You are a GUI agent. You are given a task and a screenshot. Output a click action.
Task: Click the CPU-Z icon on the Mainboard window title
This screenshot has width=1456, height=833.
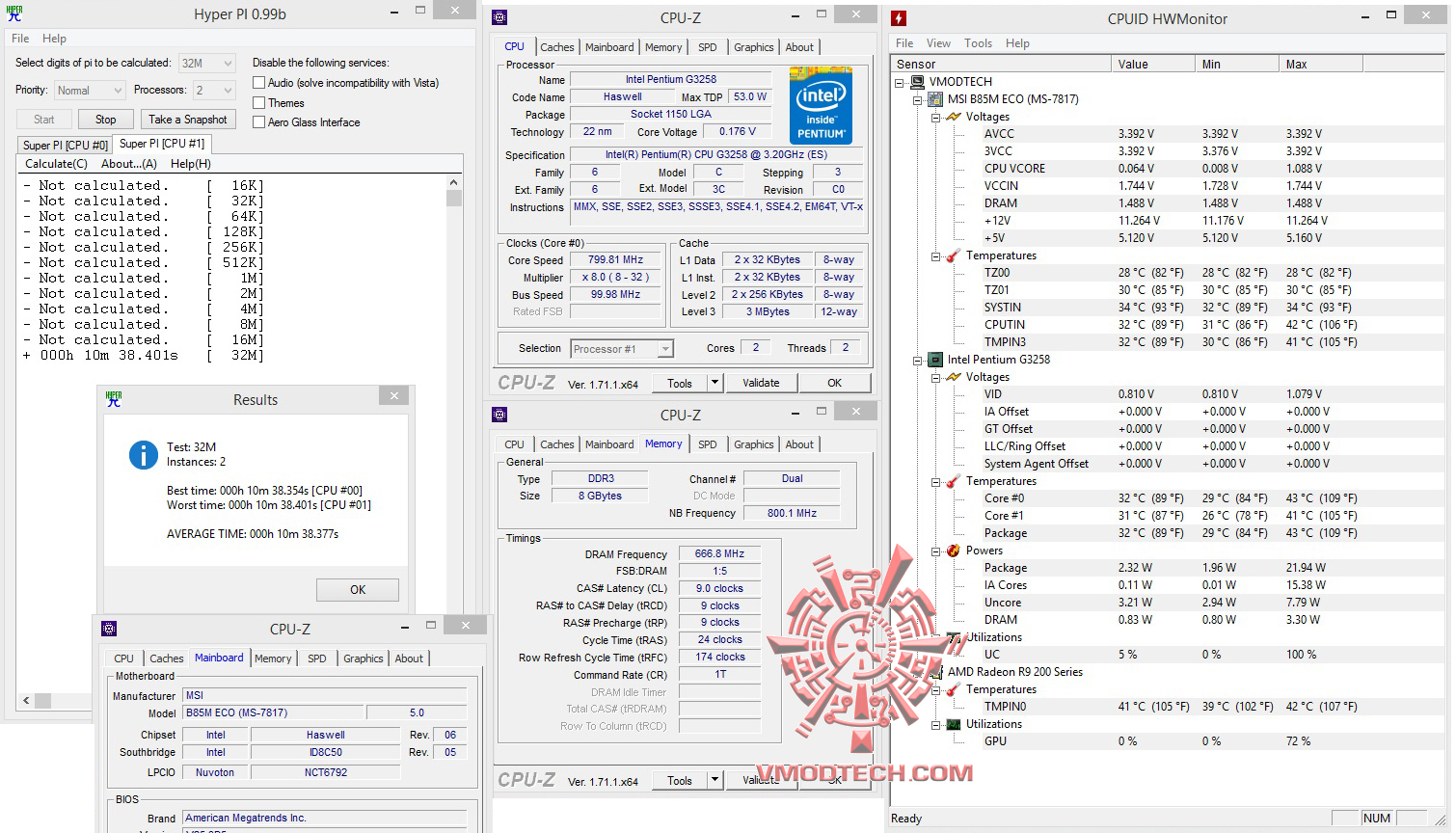pyautogui.click(x=109, y=629)
